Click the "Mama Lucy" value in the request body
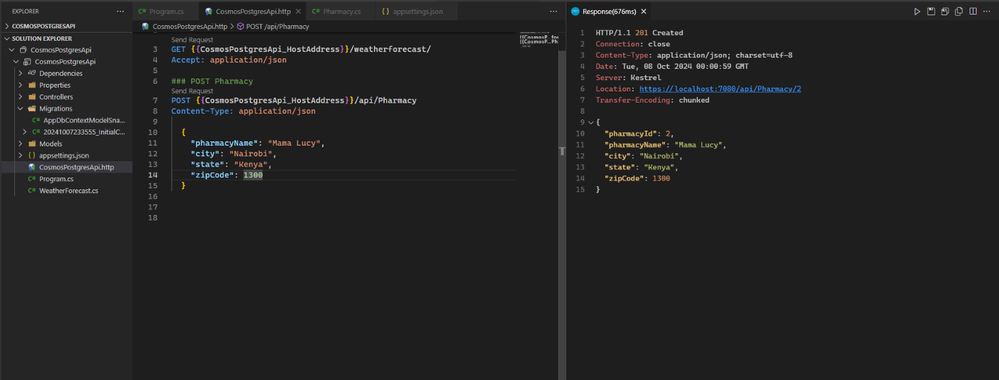The width and height of the screenshot is (999, 380). click(294, 143)
